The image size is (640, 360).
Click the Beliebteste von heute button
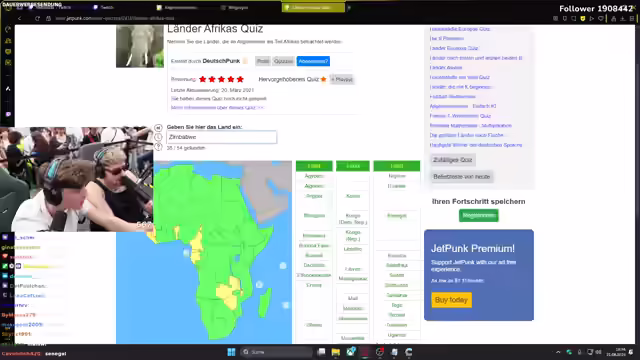tap(462, 177)
